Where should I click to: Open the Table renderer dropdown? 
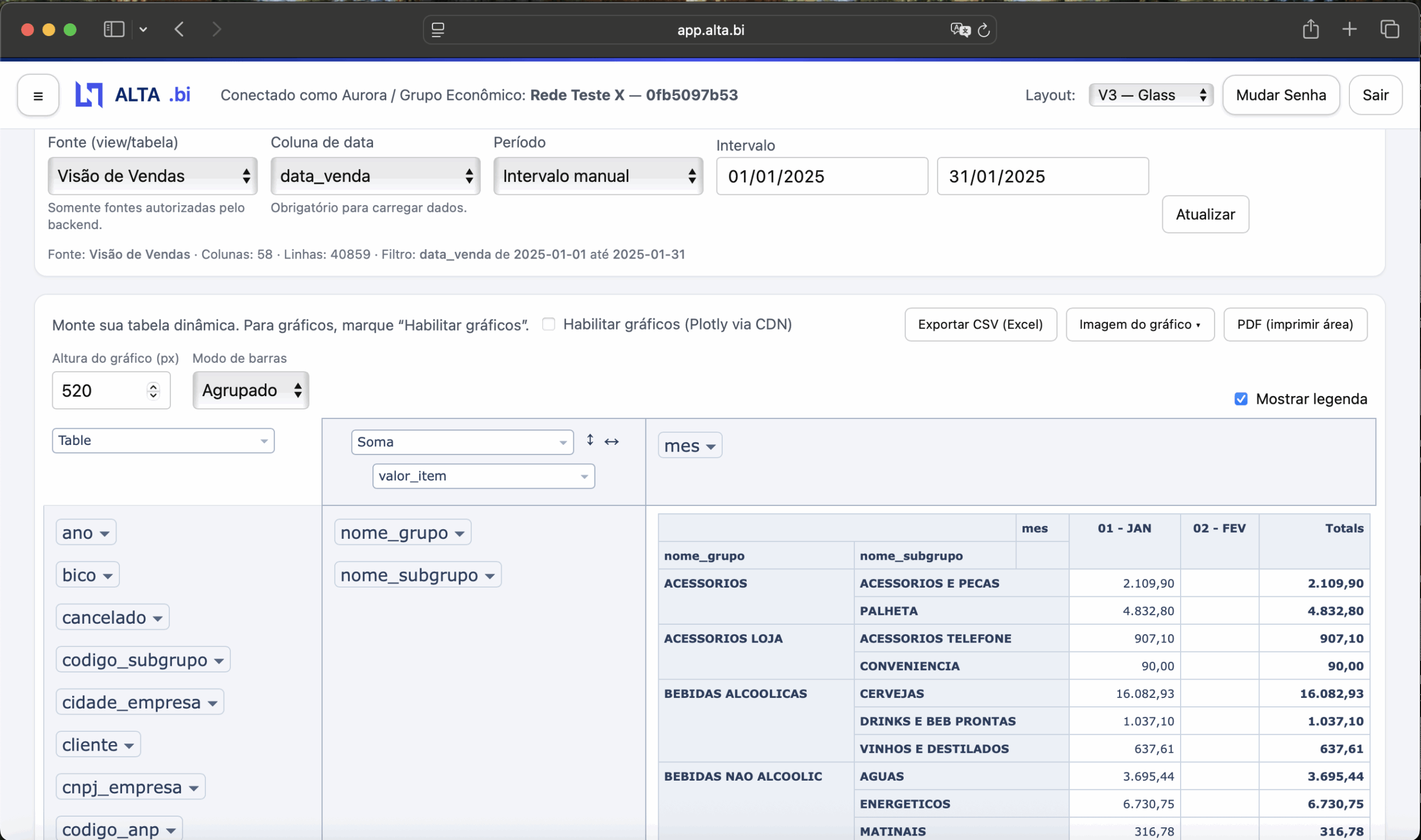click(x=163, y=441)
